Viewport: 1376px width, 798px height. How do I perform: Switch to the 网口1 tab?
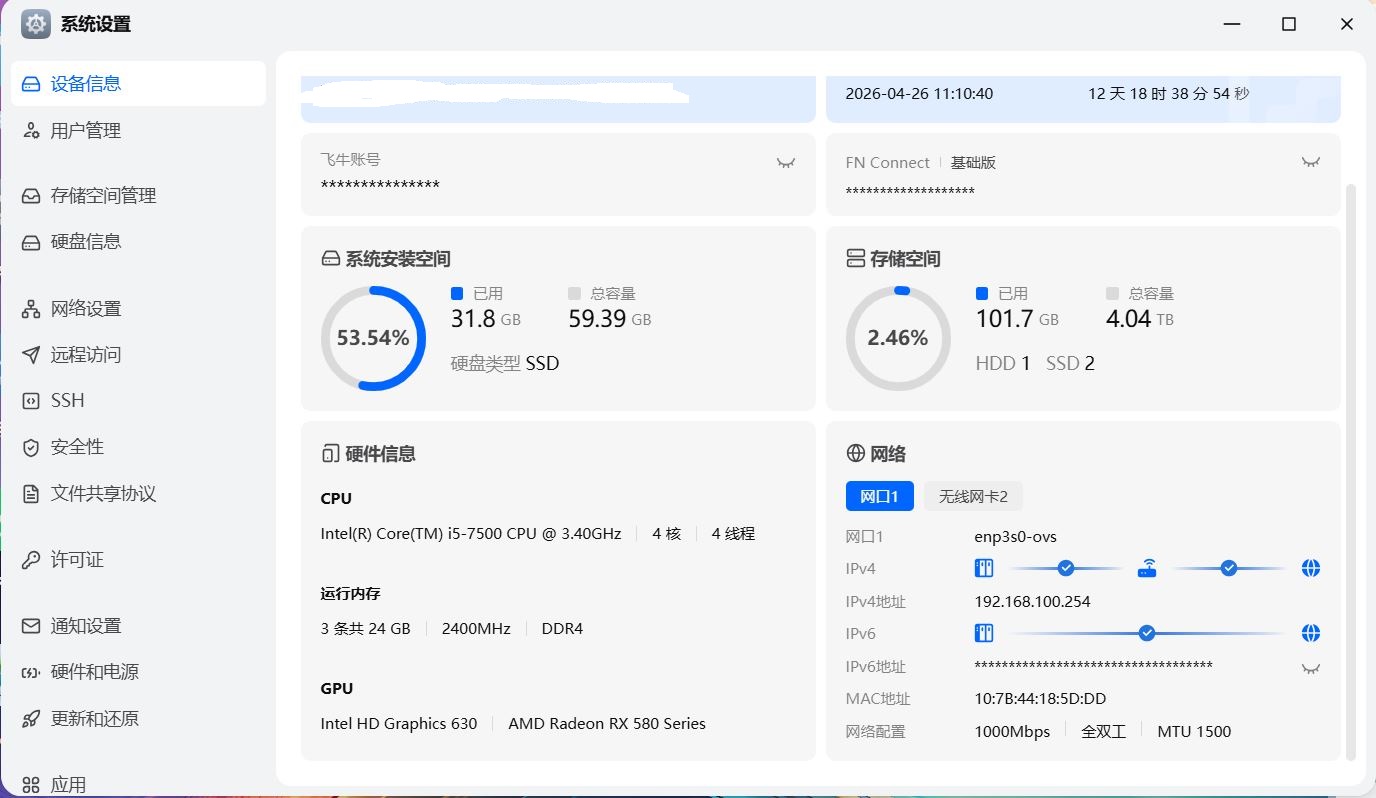click(880, 497)
